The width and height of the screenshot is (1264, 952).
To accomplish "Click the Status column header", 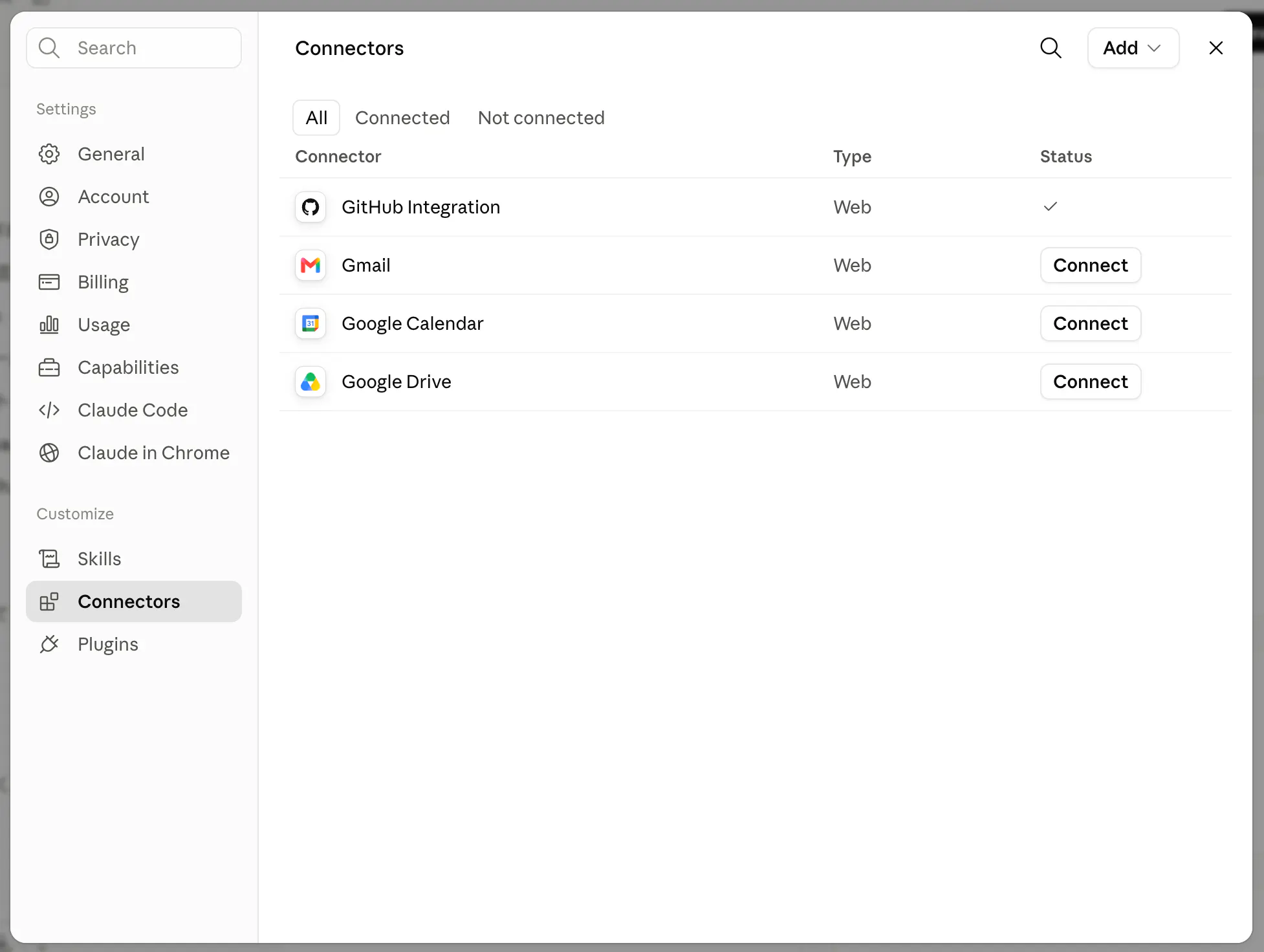I will click(x=1066, y=157).
